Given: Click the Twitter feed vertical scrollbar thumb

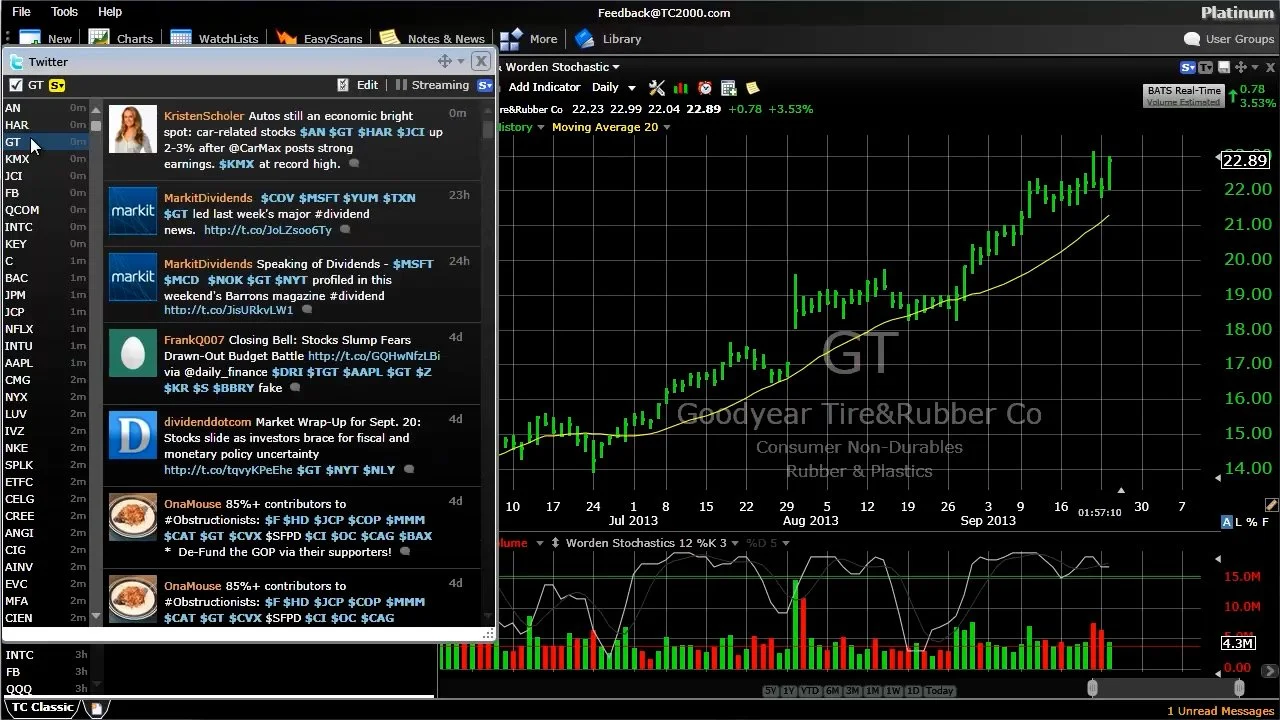Looking at the screenshot, I should point(488,129).
